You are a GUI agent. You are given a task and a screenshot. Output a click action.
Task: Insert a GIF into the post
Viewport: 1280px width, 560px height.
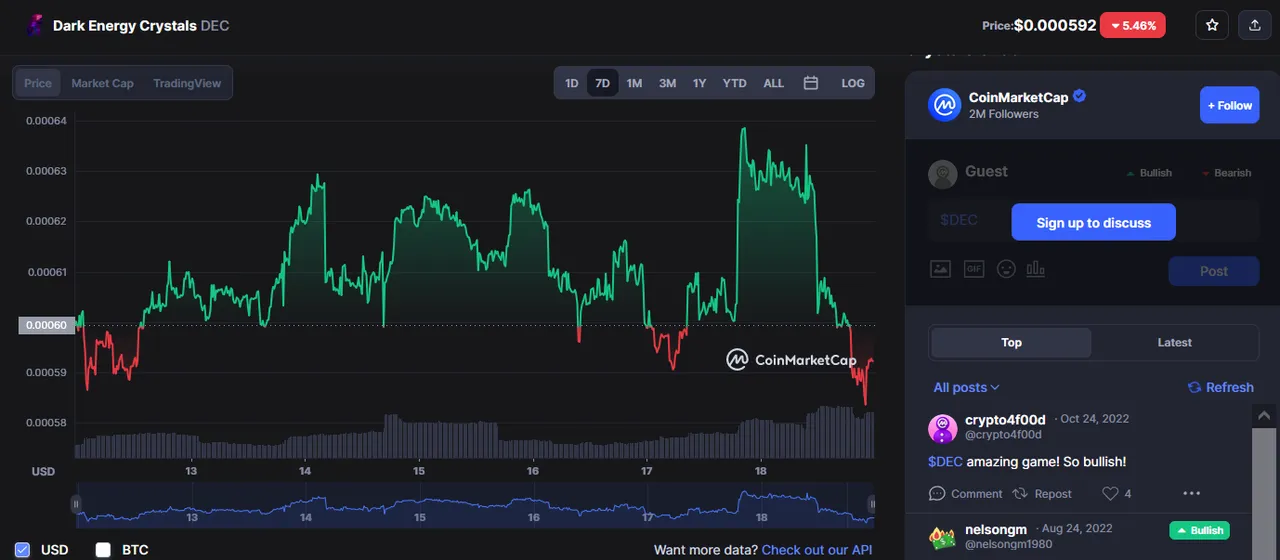(x=974, y=268)
